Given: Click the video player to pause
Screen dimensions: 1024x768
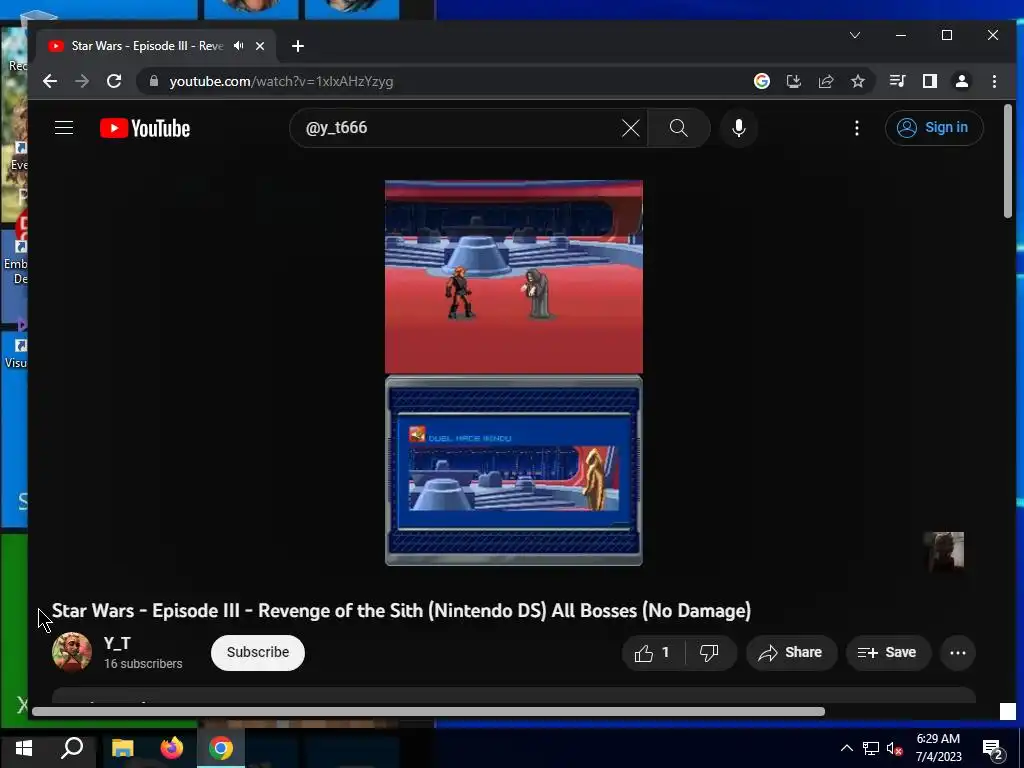Looking at the screenshot, I should 513,373.
